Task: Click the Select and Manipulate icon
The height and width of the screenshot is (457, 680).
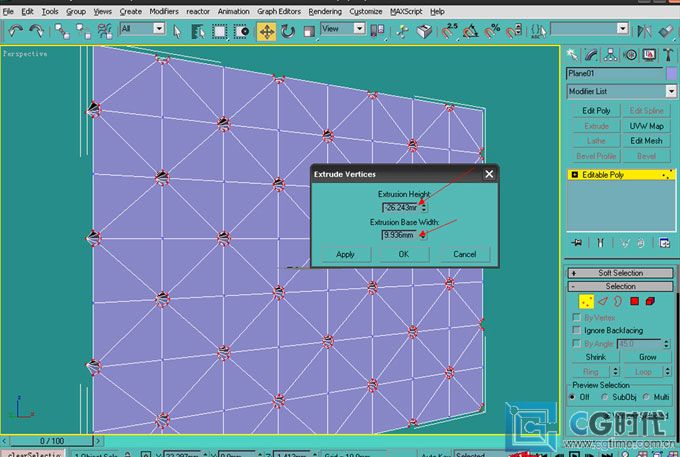Action: [403, 31]
